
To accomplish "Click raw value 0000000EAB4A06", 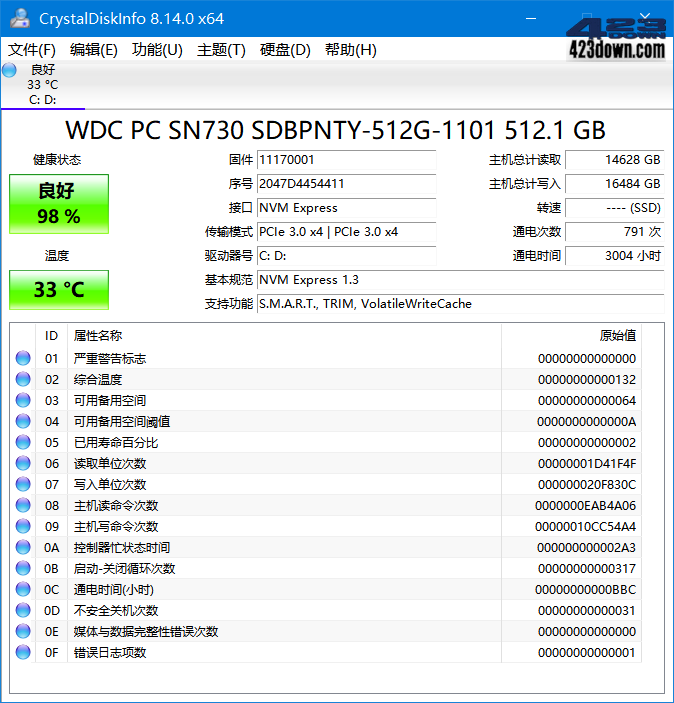I will point(585,506).
